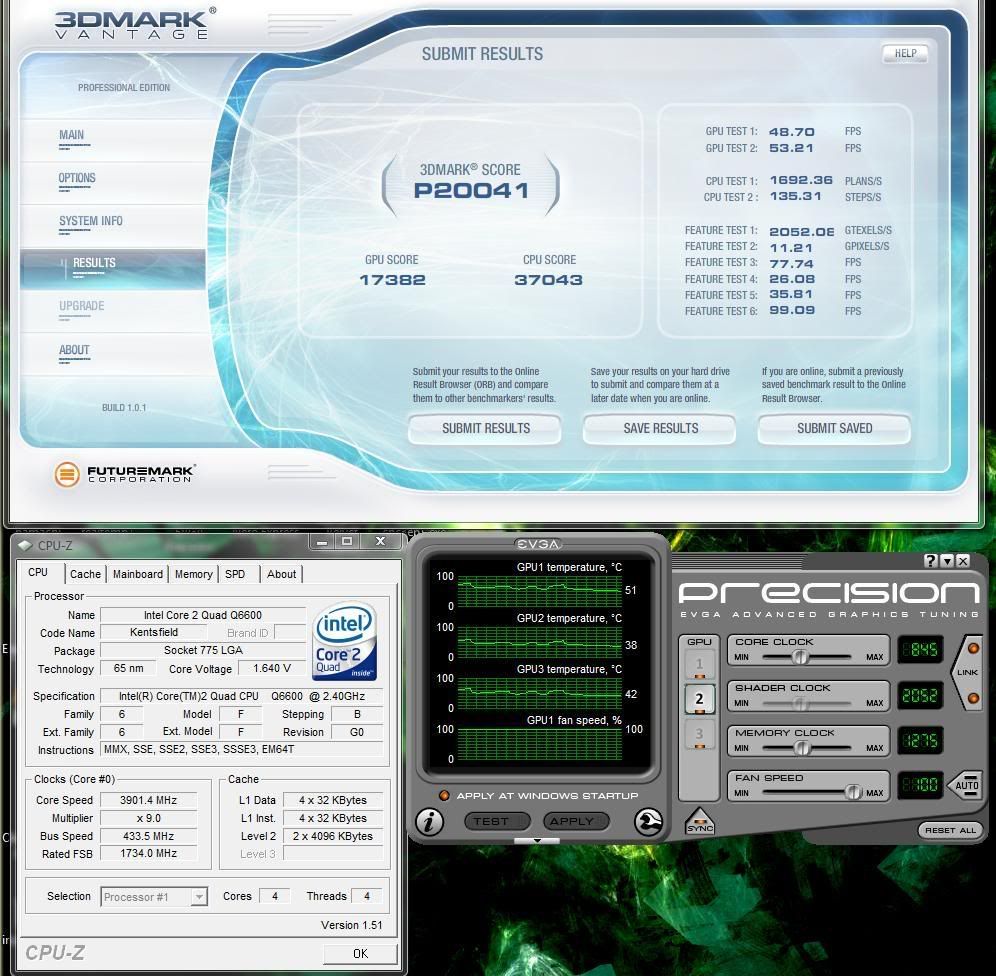Click the CPU-Z title bar icon

coord(25,545)
